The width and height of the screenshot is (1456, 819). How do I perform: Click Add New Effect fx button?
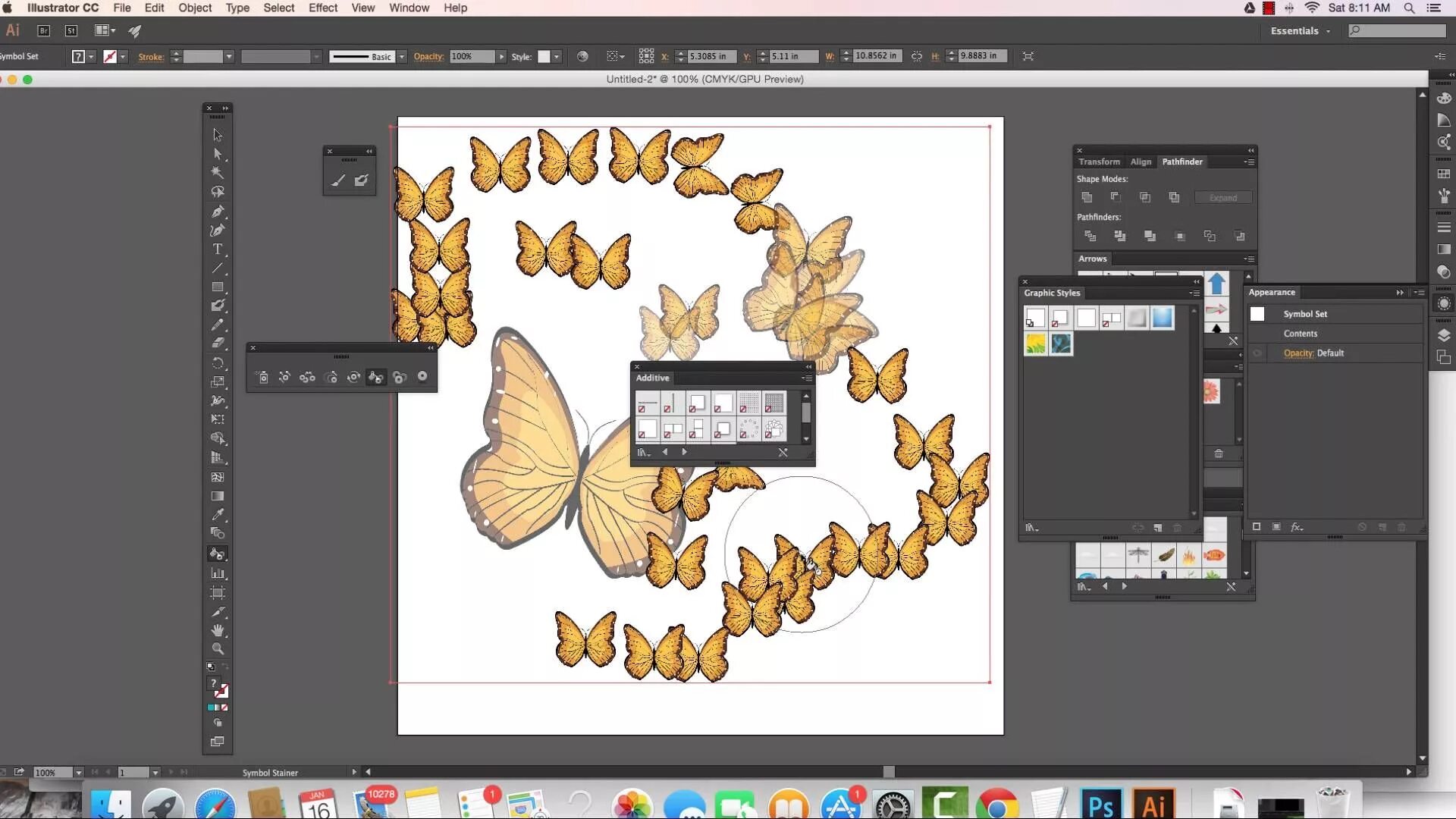tap(1298, 527)
